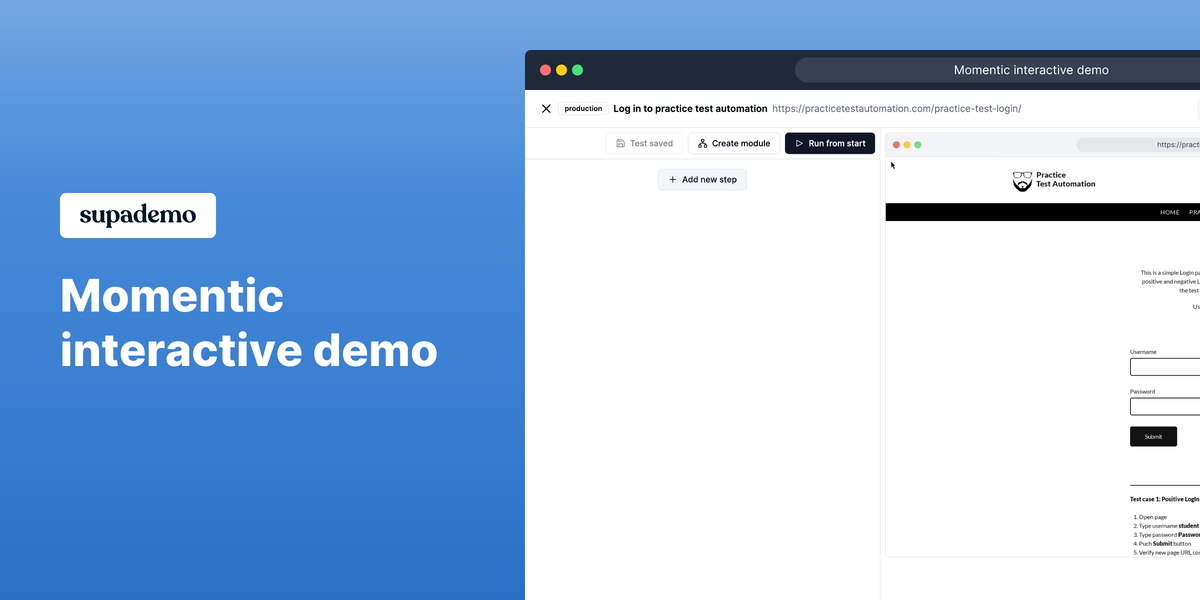Click the plus icon on Add new step
The width and height of the screenshot is (1200, 600).
672,179
